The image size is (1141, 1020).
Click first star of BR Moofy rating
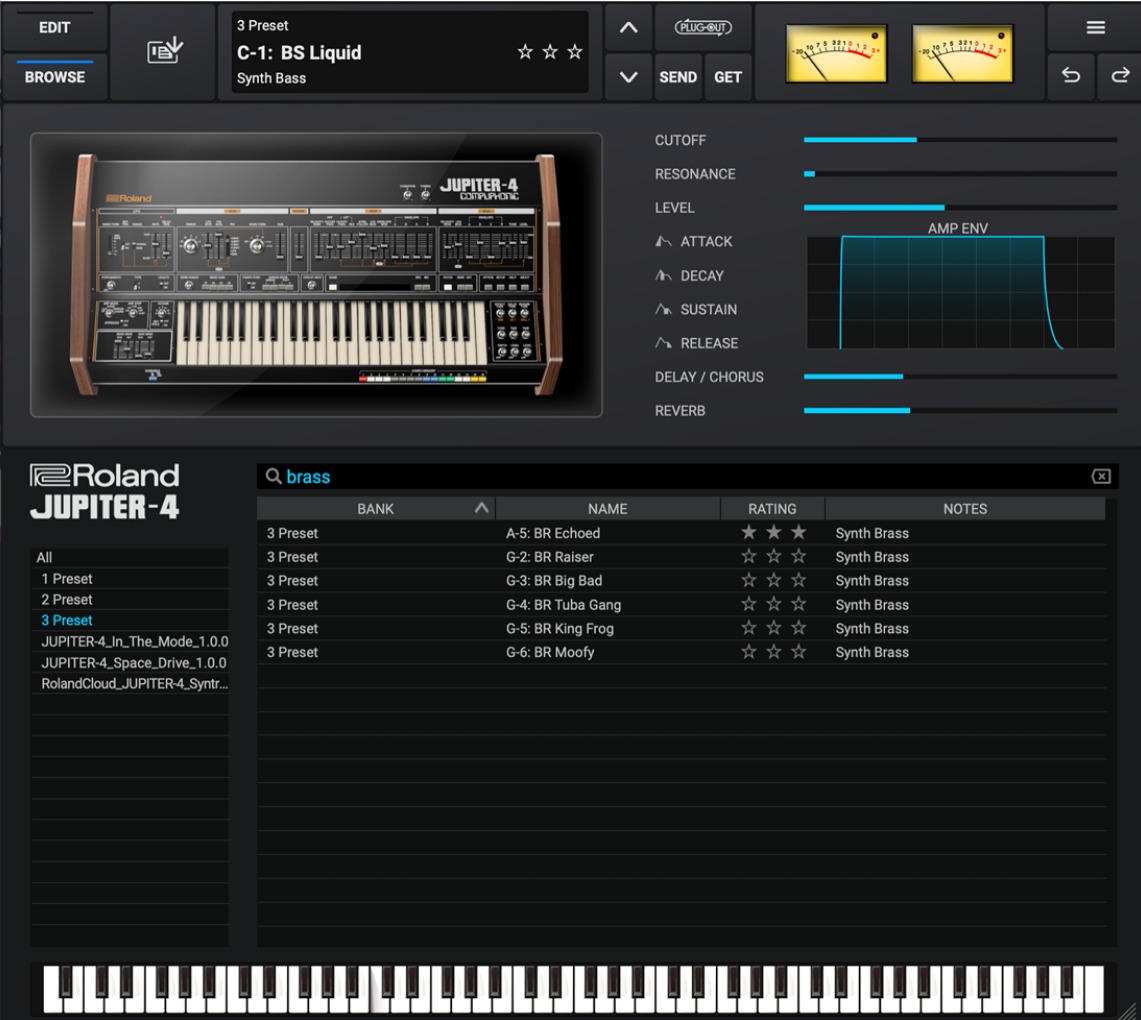point(748,652)
